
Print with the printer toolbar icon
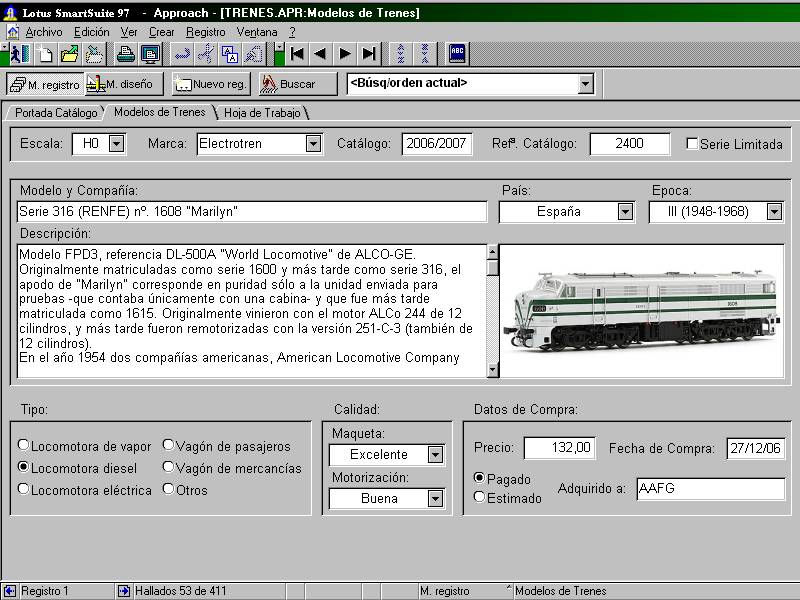126,54
